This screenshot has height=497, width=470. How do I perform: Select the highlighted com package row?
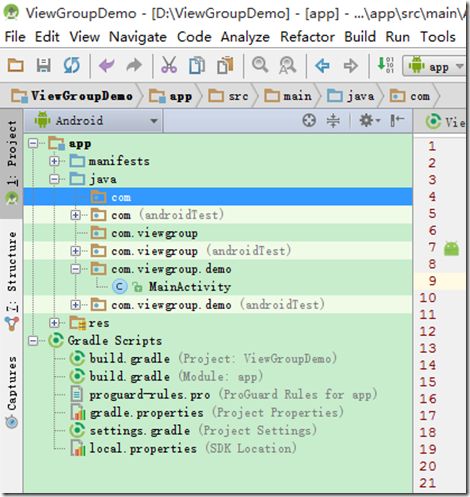point(218,197)
